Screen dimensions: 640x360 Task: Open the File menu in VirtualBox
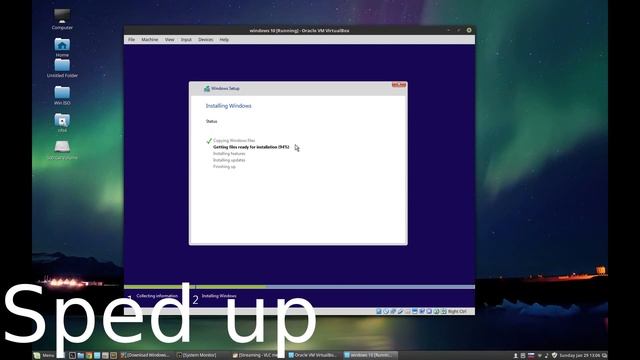coord(131,40)
